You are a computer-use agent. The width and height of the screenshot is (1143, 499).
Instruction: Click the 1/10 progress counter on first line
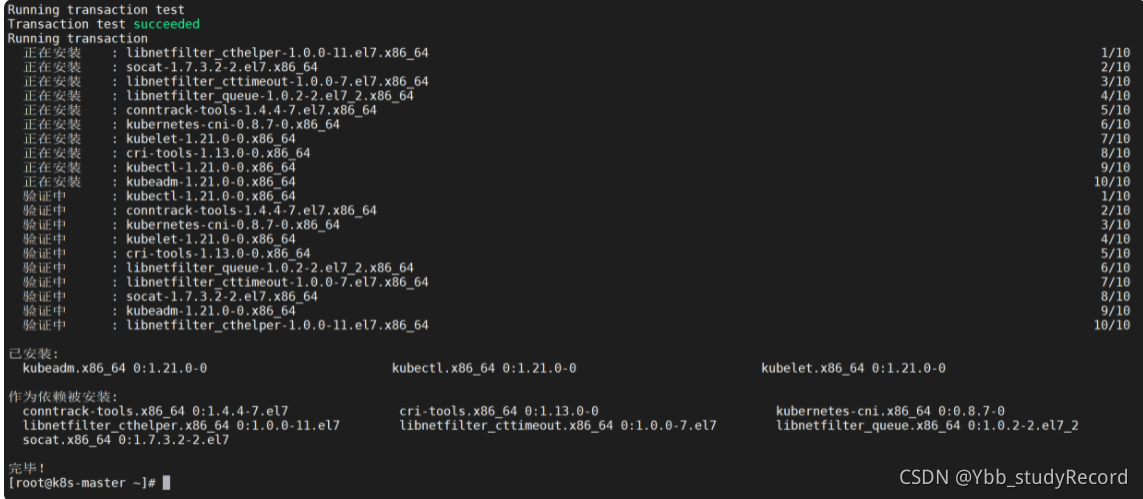click(1115, 53)
